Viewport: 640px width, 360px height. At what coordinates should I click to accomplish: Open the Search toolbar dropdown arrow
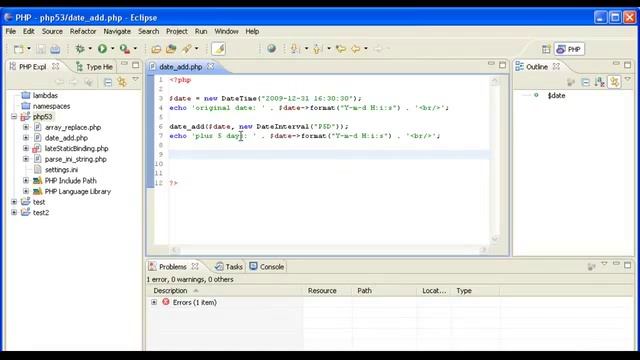point(197,49)
